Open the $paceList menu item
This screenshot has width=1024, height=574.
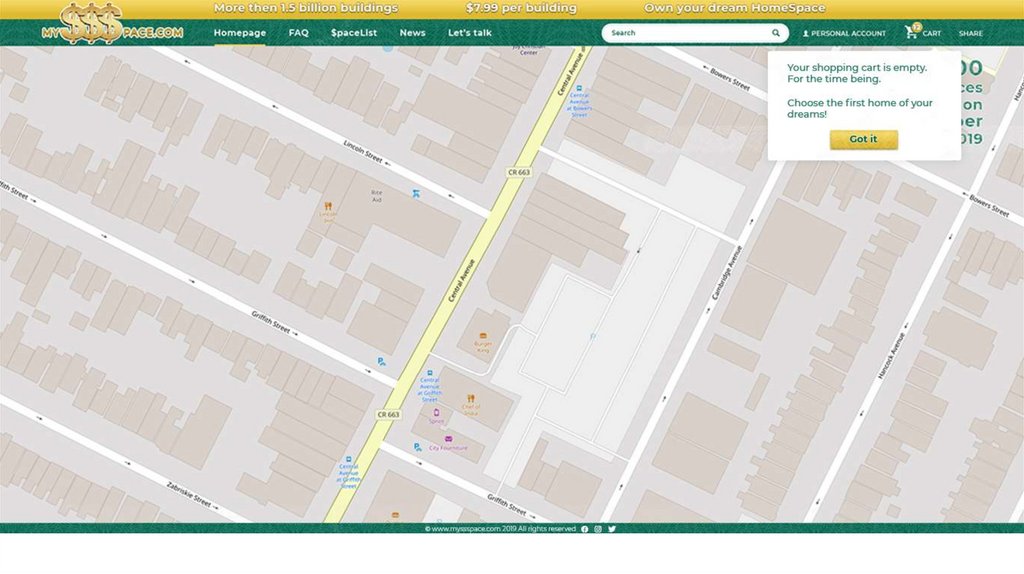coord(354,33)
